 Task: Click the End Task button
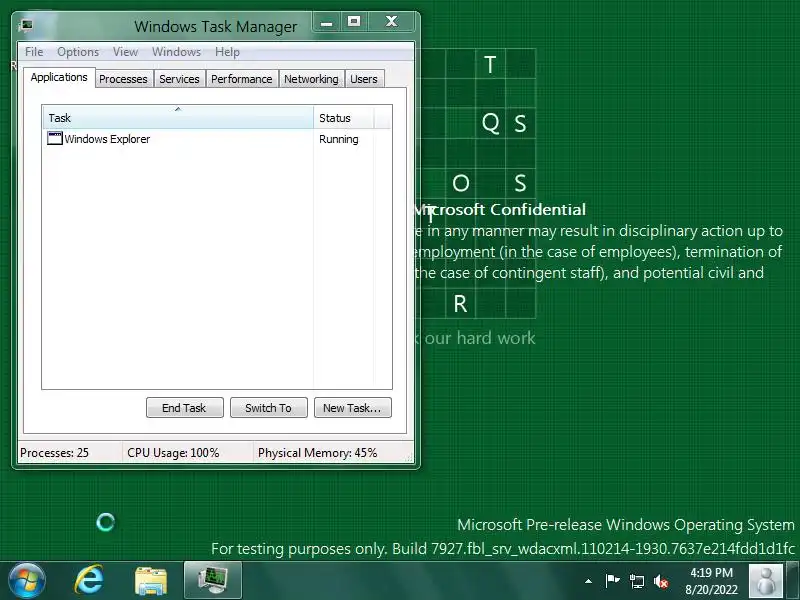(x=184, y=408)
